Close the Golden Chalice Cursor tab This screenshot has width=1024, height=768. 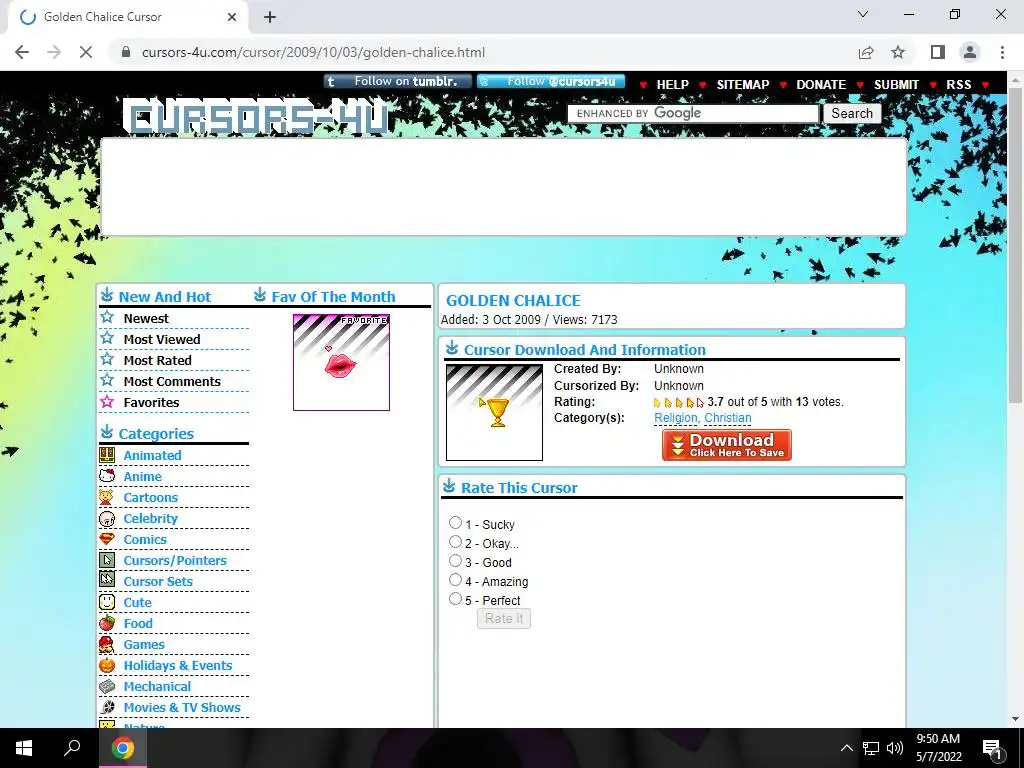click(232, 17)
